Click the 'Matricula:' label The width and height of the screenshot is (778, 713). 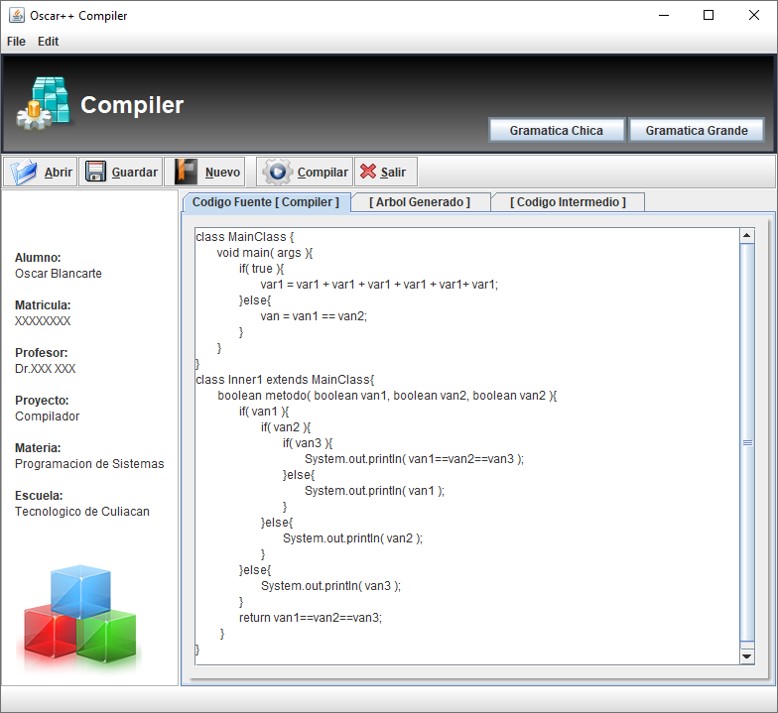pos(43,305)
